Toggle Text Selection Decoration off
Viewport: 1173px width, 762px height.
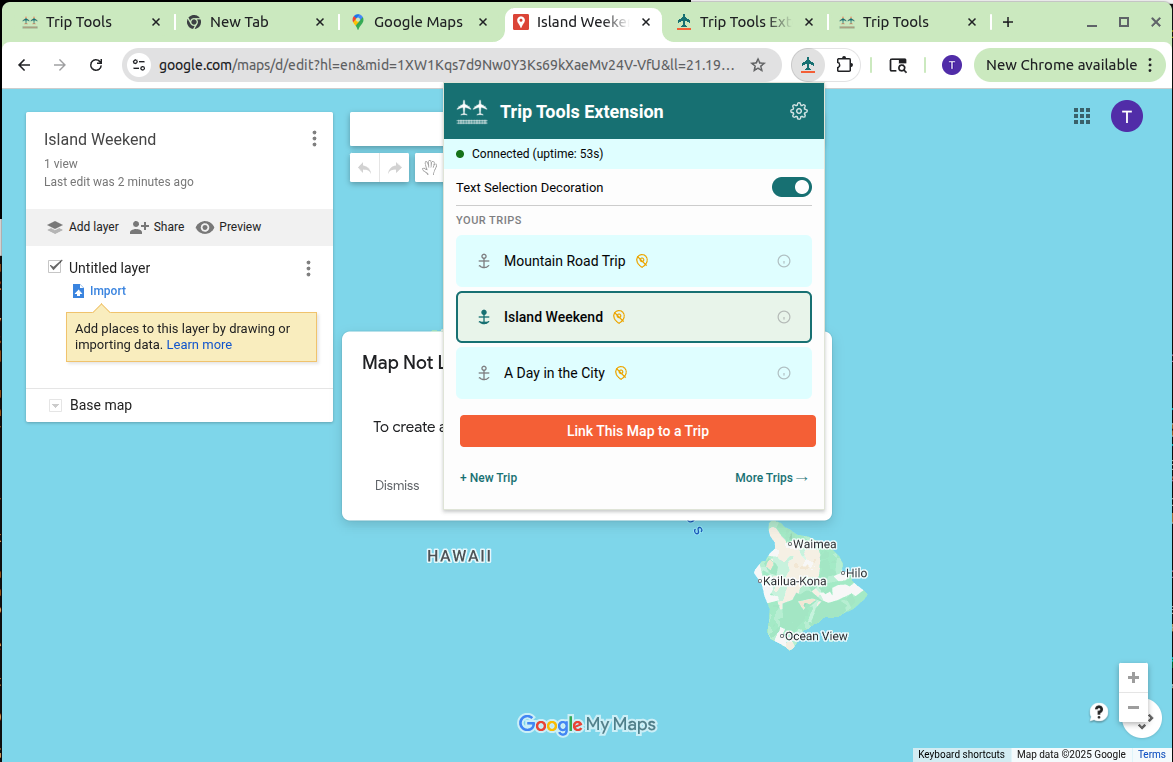coord(791,187)
